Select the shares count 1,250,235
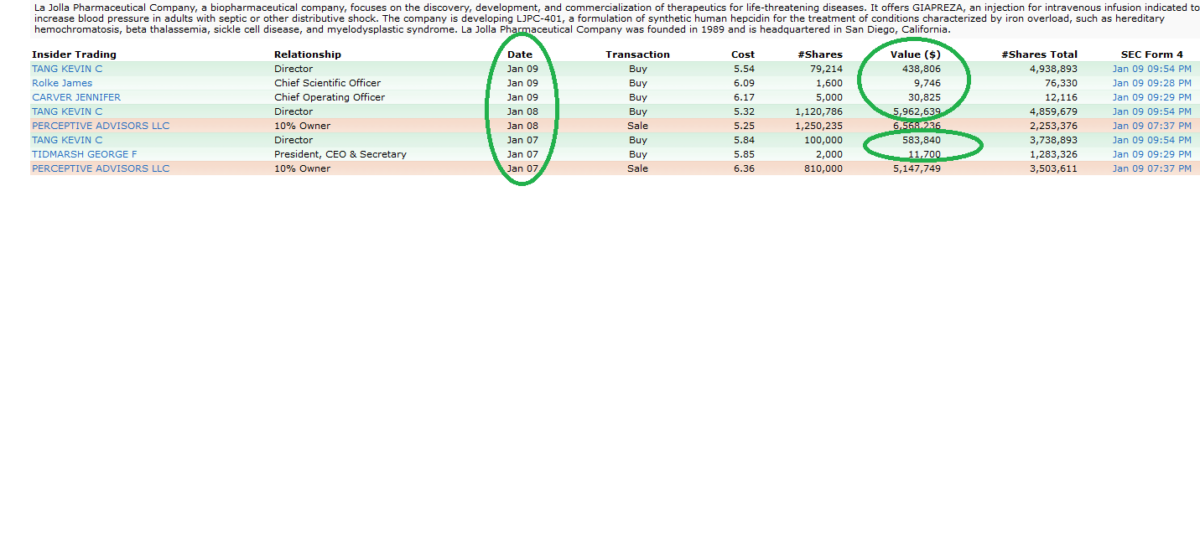The height and width of the screenshot is (543, 1200). 819,126
